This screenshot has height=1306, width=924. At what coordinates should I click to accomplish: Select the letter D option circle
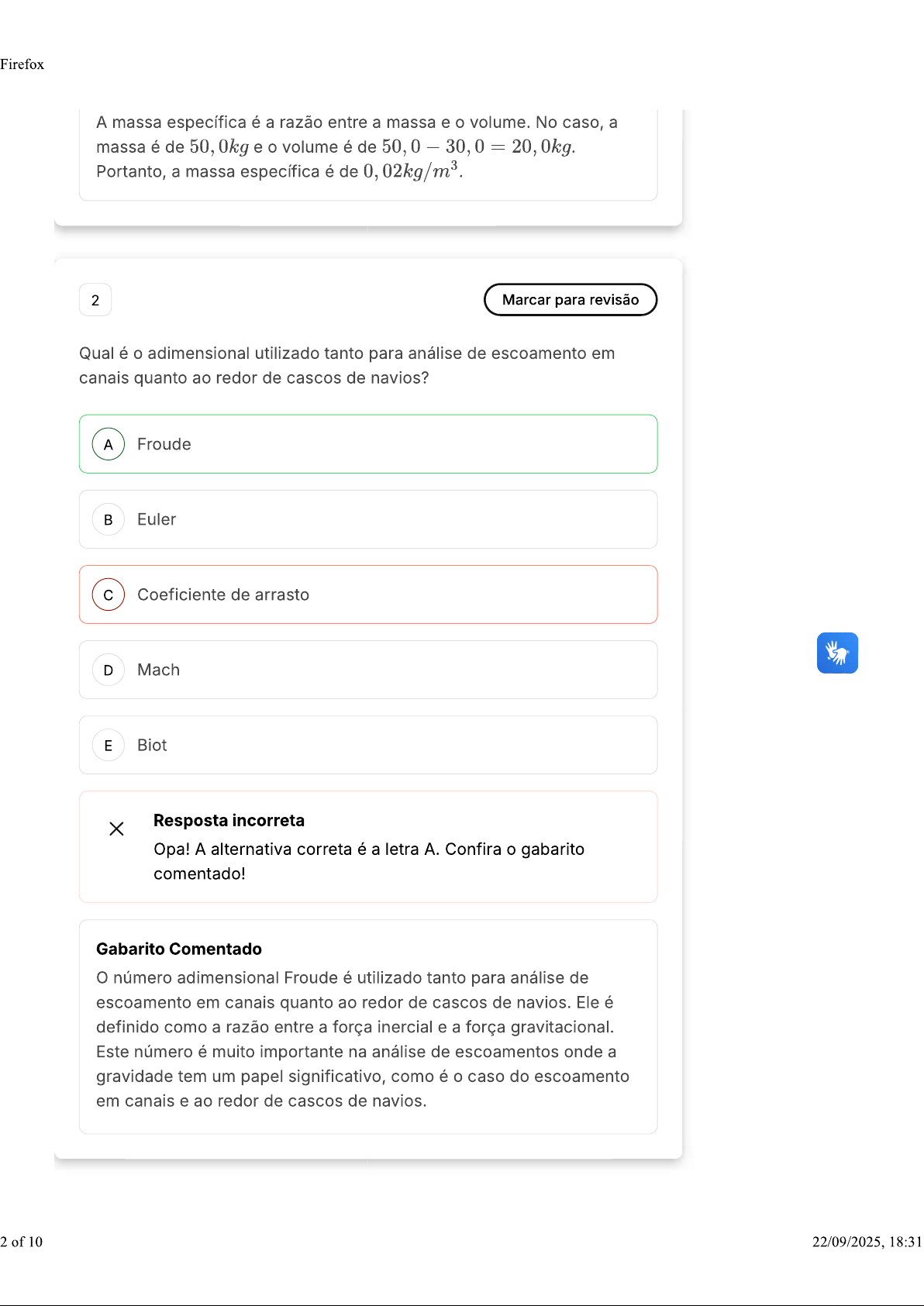pyautogui.click(x=109, y=670)
